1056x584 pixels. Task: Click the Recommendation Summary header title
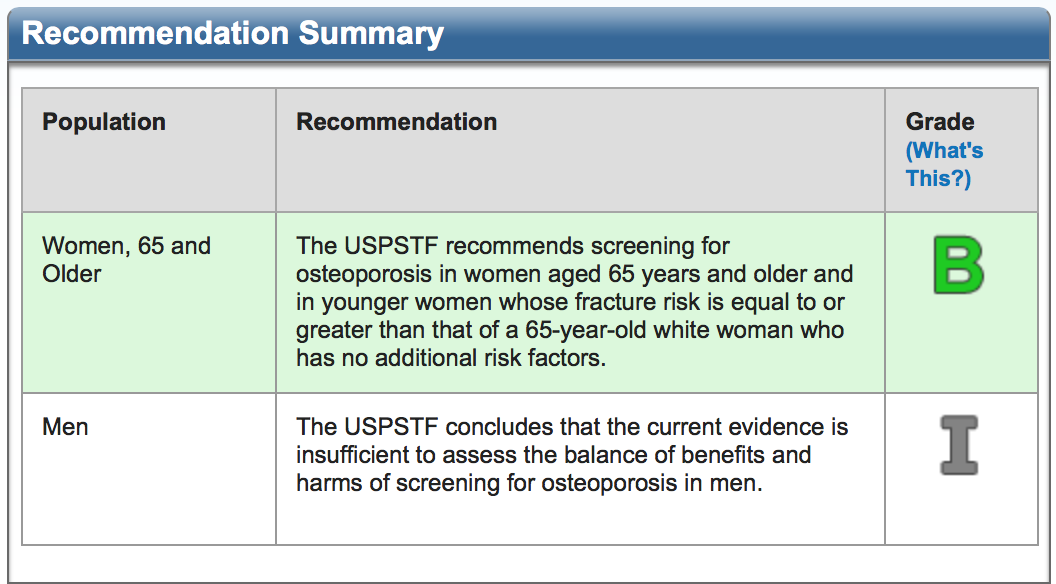point(232,33)
